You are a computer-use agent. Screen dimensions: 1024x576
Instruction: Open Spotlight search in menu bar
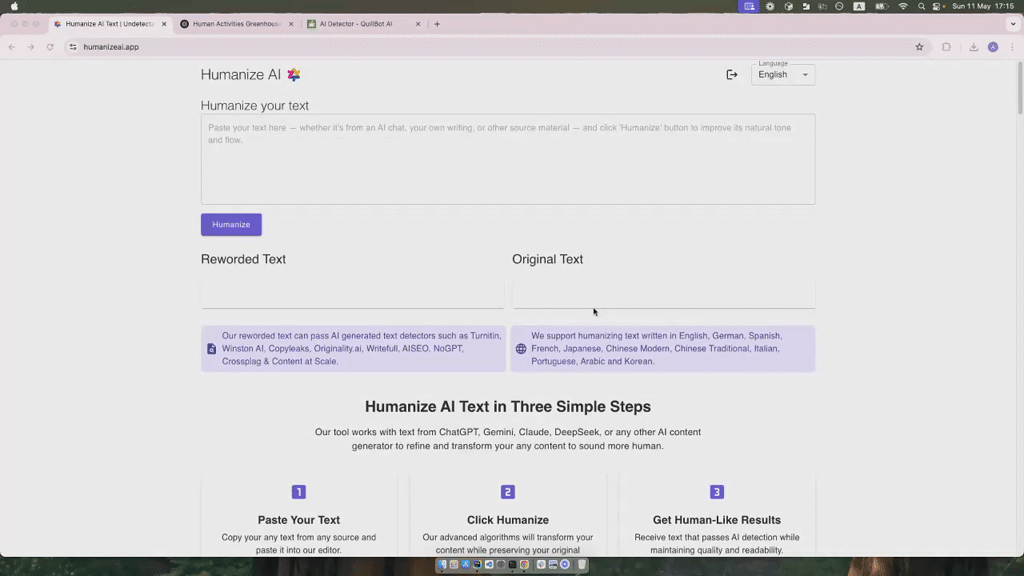921,6
